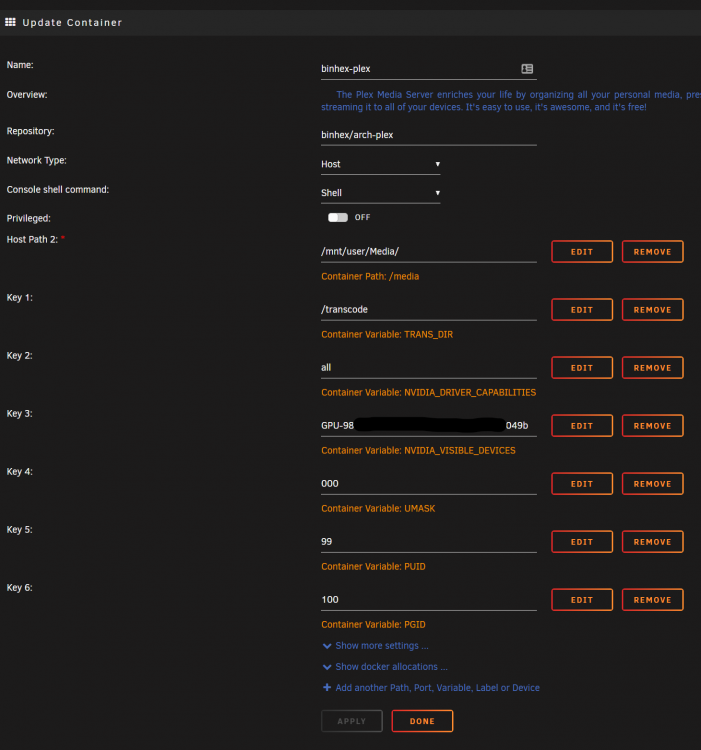701x750 pixels.
Task: Click the Network Type label
Action: click(x=36, y=161)
